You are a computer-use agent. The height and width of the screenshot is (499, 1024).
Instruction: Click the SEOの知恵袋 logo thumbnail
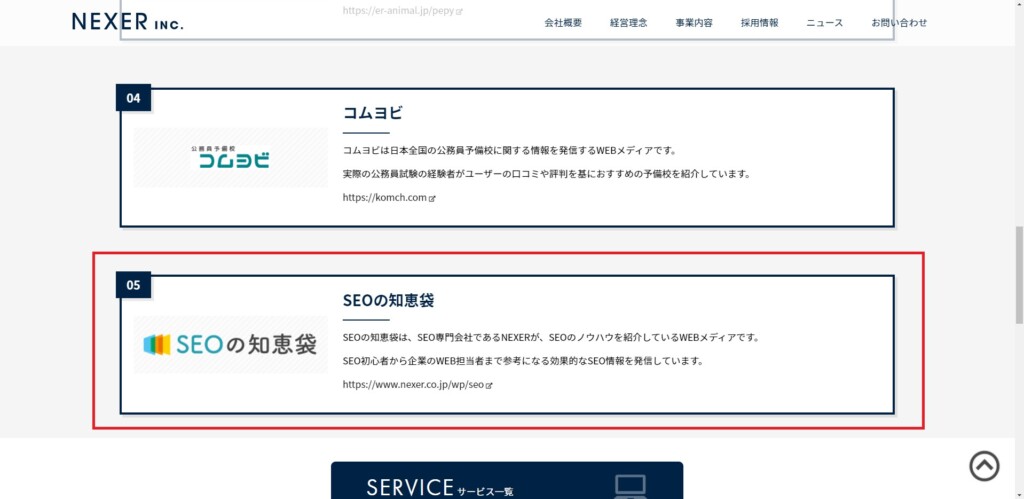tap(231, 345)
